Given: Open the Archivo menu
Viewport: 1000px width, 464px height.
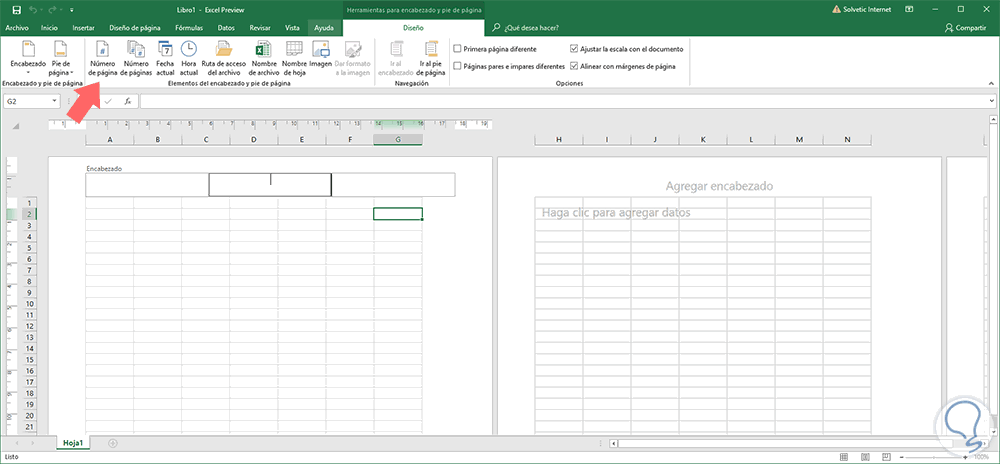Looking at the screenshot, I should [17, 28].
